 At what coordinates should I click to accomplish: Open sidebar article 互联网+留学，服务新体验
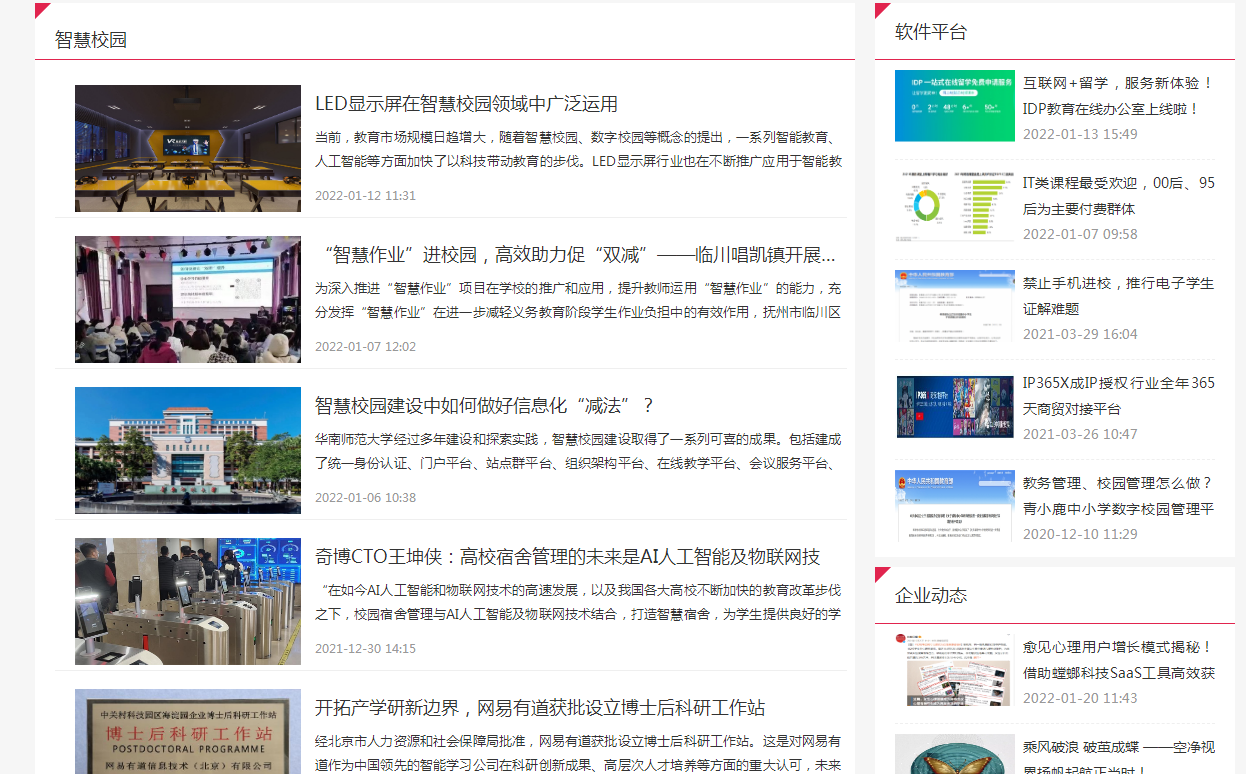tap(1118, 96)
